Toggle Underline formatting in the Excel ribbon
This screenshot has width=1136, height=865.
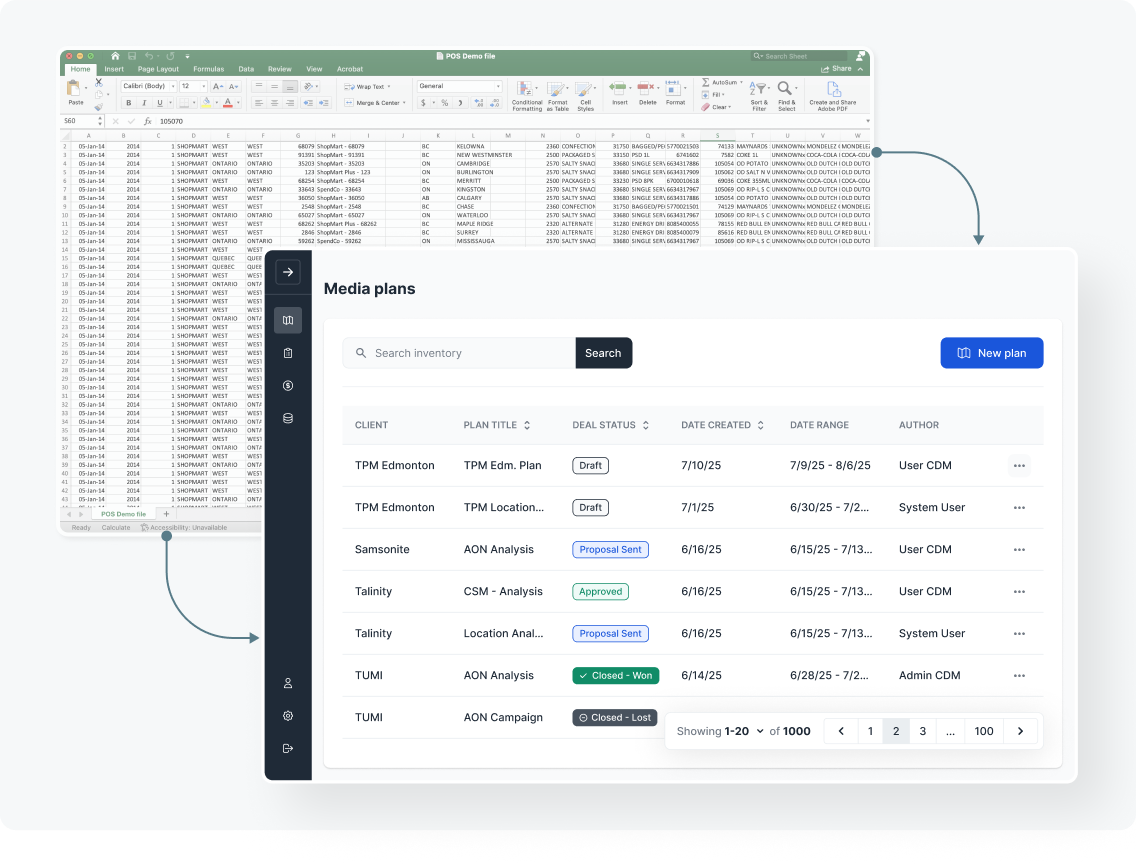[x=159, y=103]
